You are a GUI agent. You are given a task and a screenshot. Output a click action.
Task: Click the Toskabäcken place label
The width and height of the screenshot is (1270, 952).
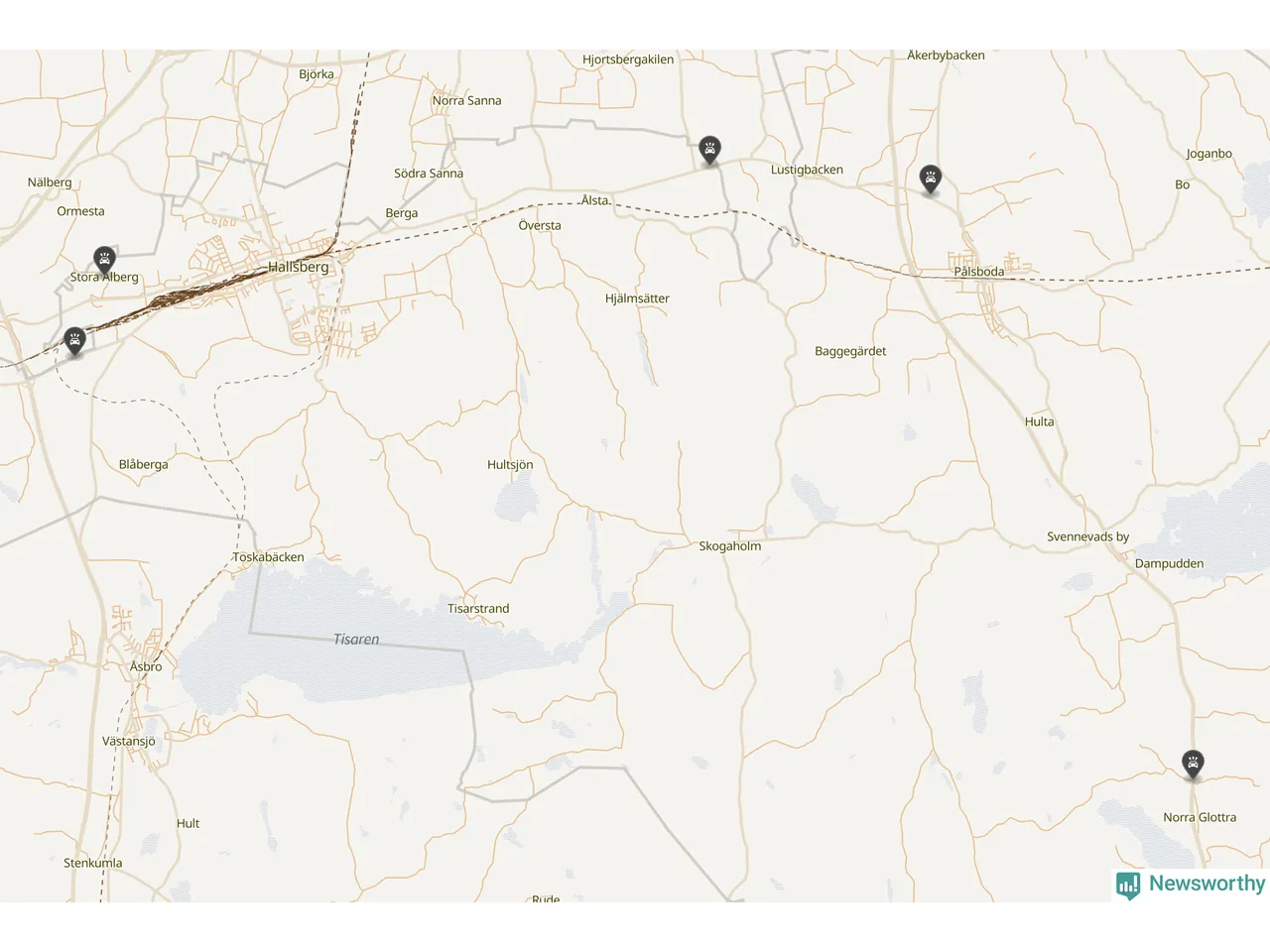pos(269,557)
